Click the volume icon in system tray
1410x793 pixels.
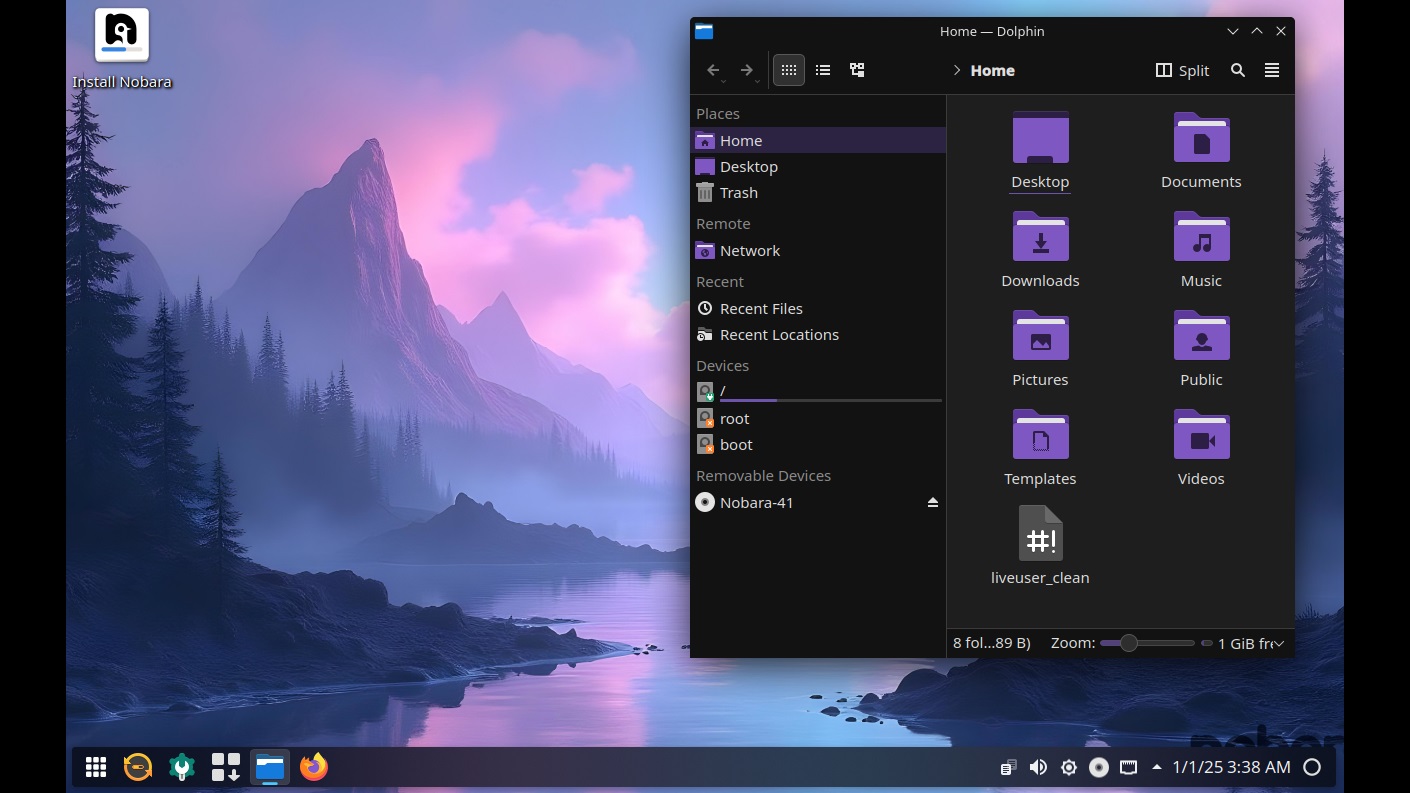coord(1038,767)
